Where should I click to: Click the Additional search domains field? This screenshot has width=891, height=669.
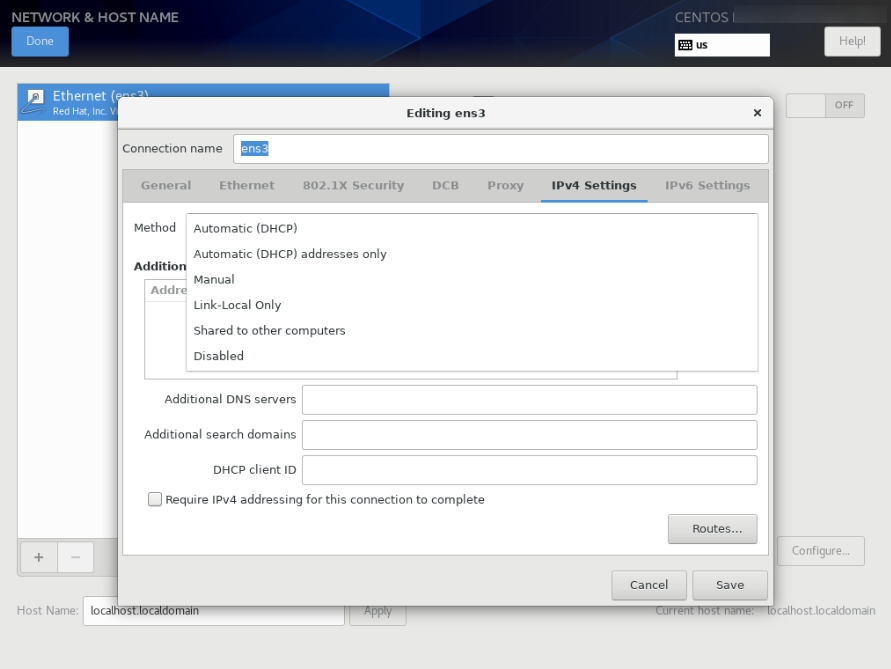[530, 435]
